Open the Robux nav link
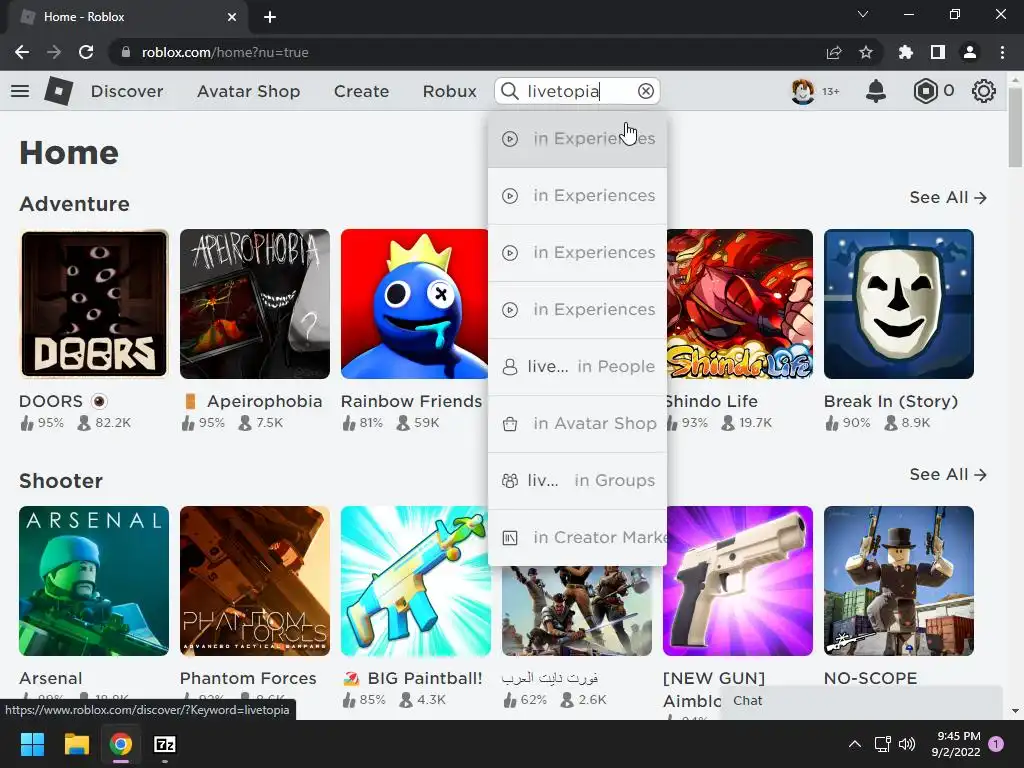Viewport: 1024px width, 768px height. click(x=449, y=91)
